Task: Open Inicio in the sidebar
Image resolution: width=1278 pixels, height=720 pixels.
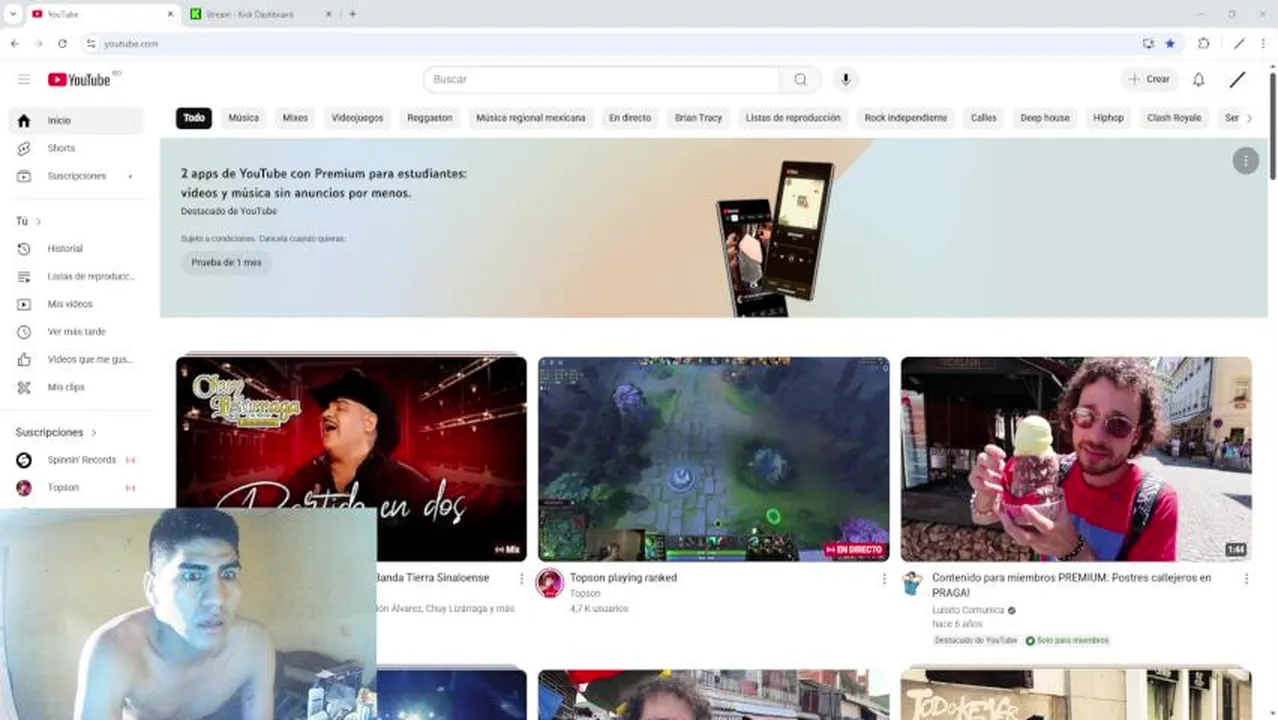Action: pos(76,120)
